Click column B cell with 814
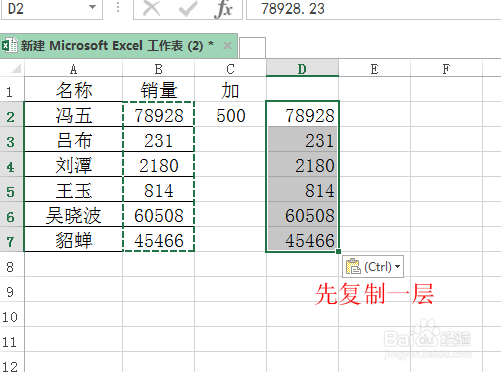Image resolution: width=501 pixels, height=372 pixels. coord(159,189)
